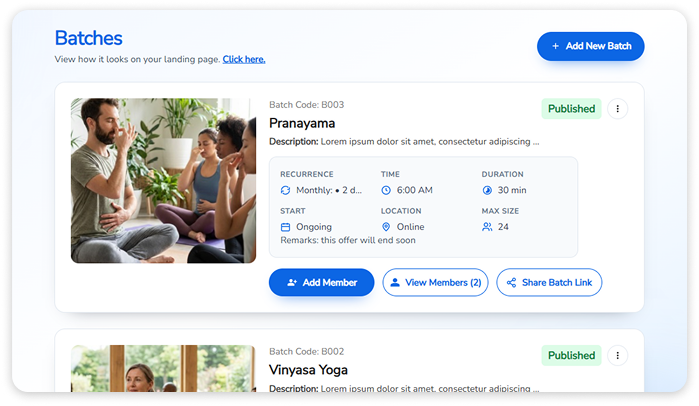699x406 pixels.
Task: Click the 'Ongoing' start value
Action: coord(314,227)
